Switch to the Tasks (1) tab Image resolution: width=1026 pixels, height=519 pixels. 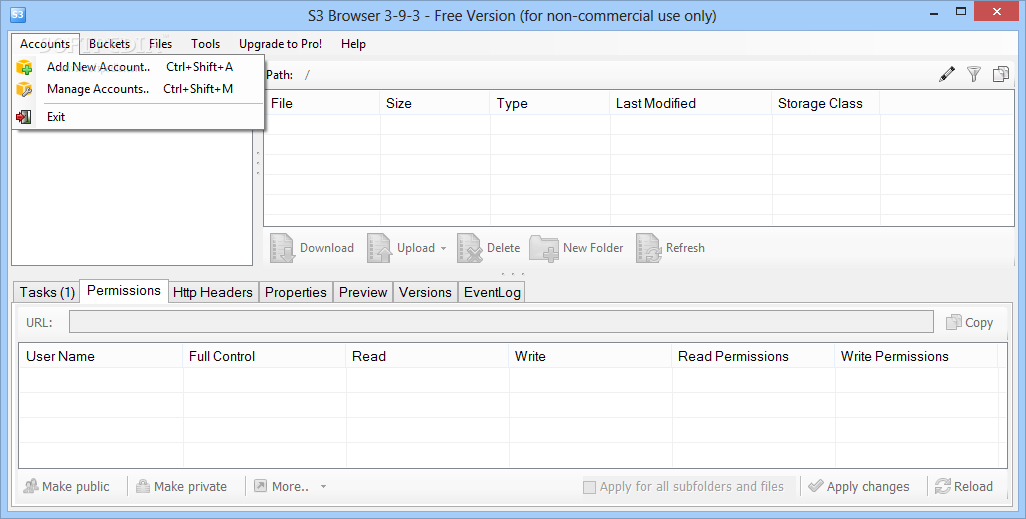point(46,293)
